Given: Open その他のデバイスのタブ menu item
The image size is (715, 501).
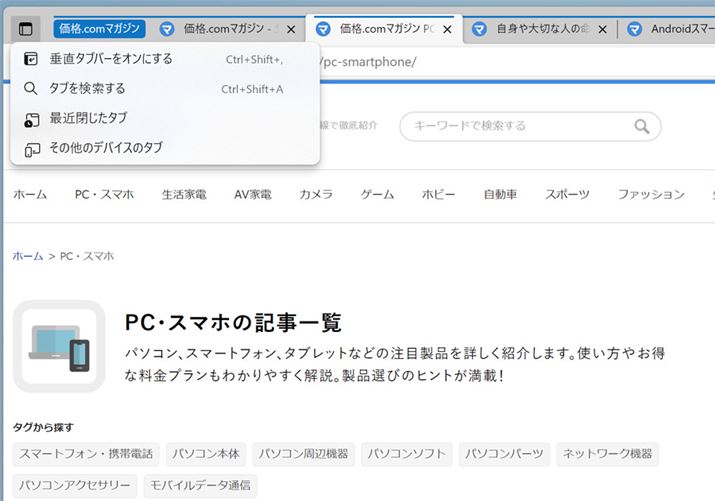Looking at the screenshot, I should [105, 148].
